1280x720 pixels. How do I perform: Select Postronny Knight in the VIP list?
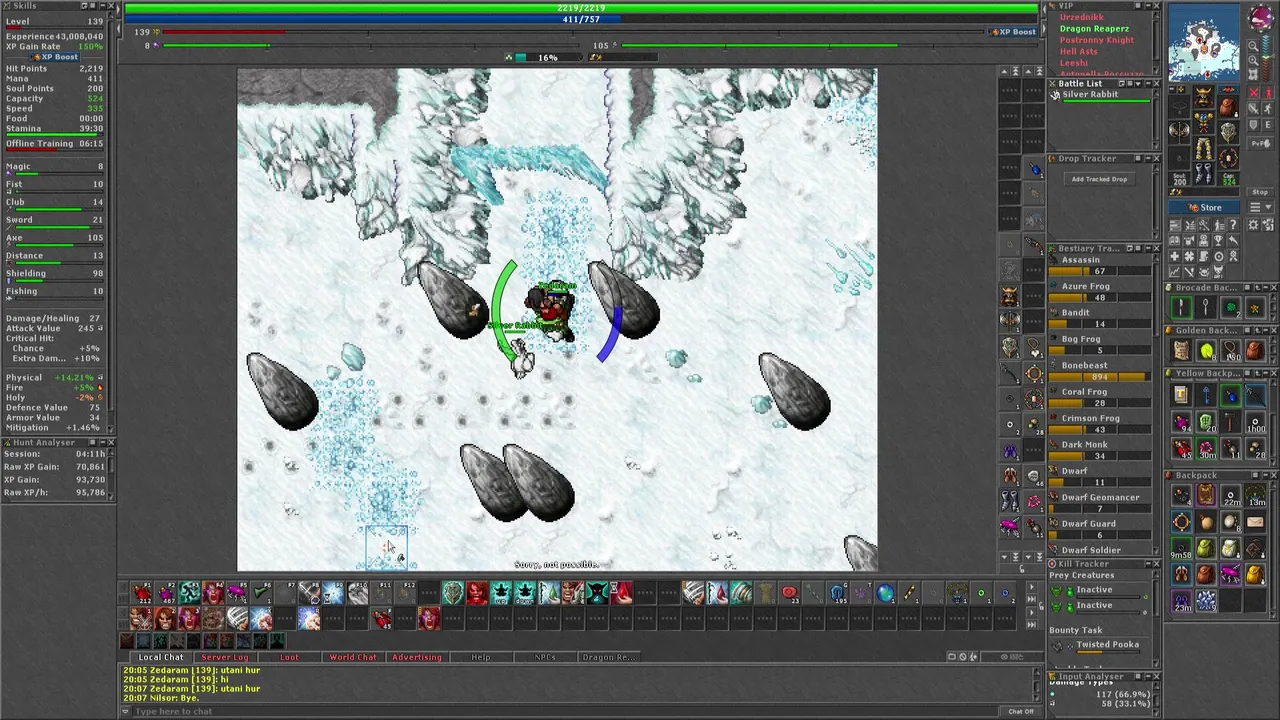coord(1096,40)
